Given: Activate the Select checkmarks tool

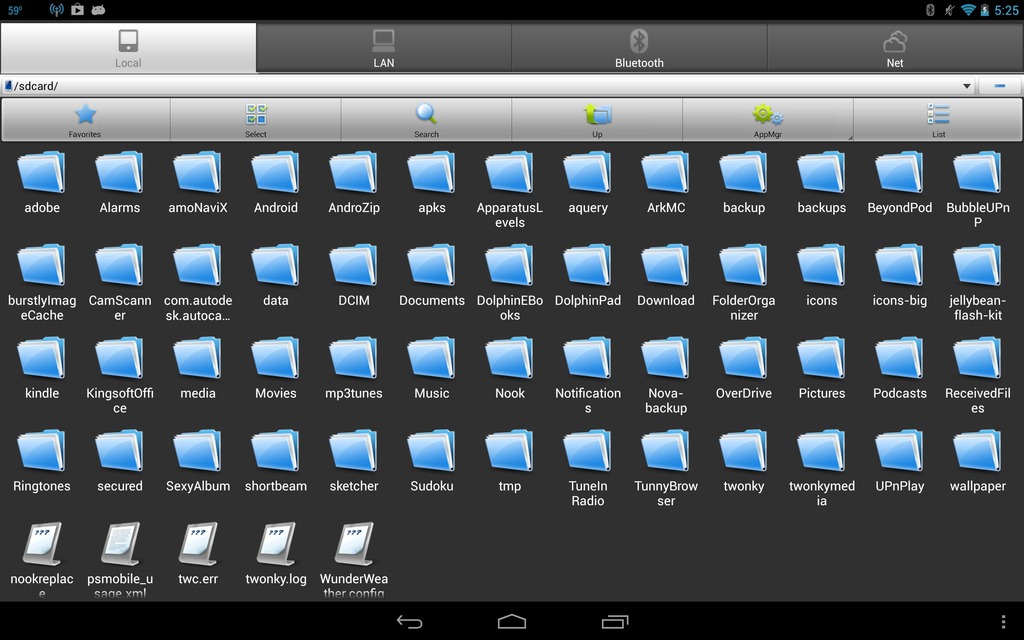Looking at the screenshot, I should point(256,114).
